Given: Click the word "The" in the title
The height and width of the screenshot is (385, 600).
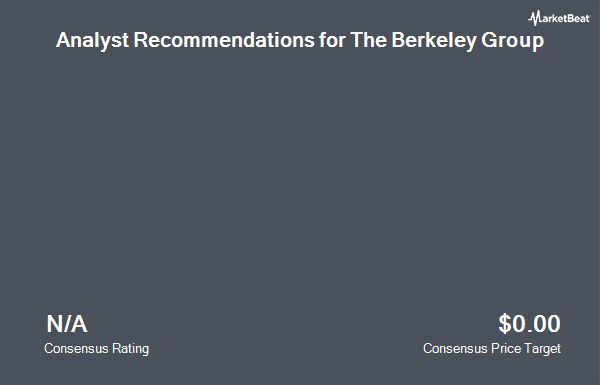Looking at the screenshot, I should click(x=368, y=40).
